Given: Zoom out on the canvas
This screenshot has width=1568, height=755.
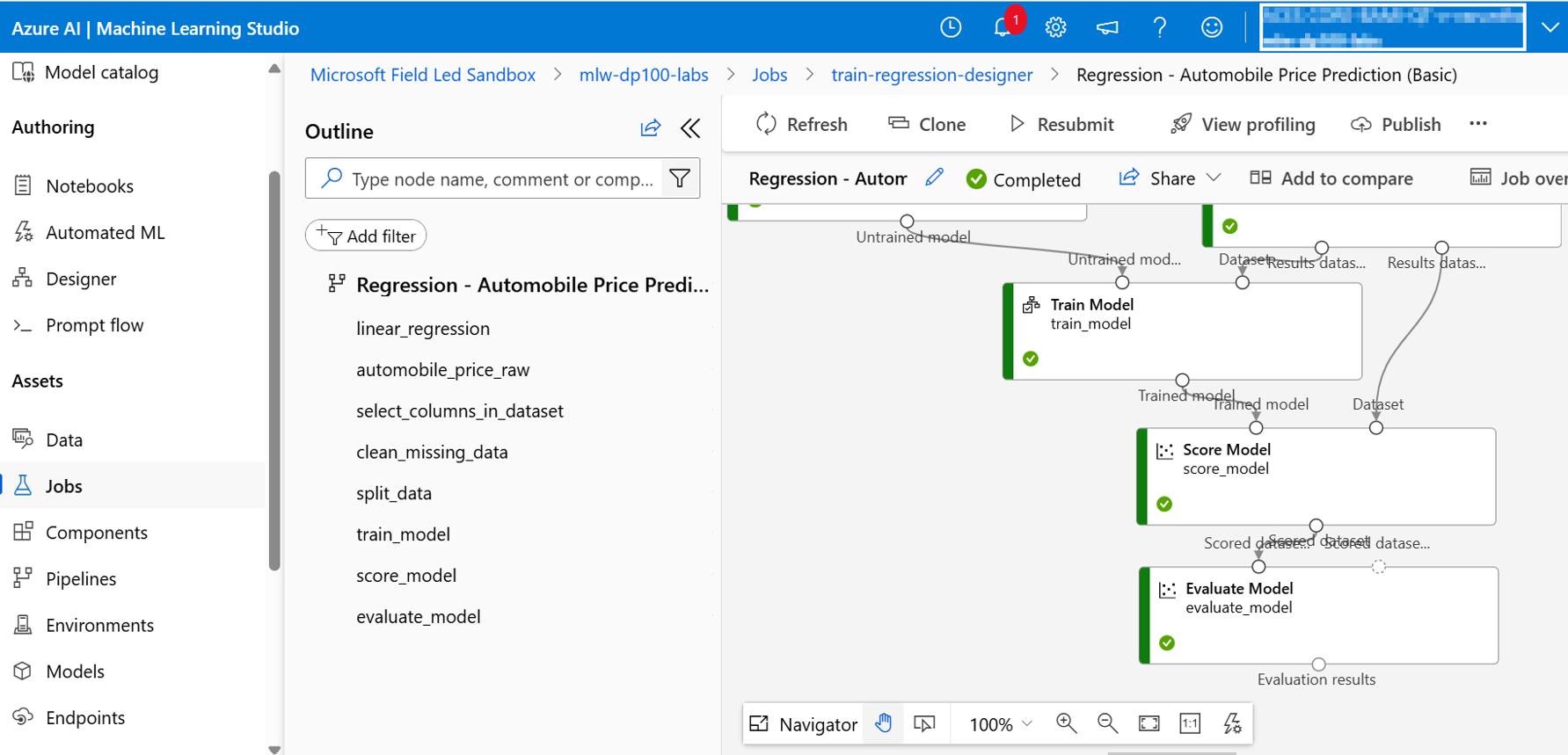Looking at the screenshot, I should pyautogui.click(x=1107, y=723).
